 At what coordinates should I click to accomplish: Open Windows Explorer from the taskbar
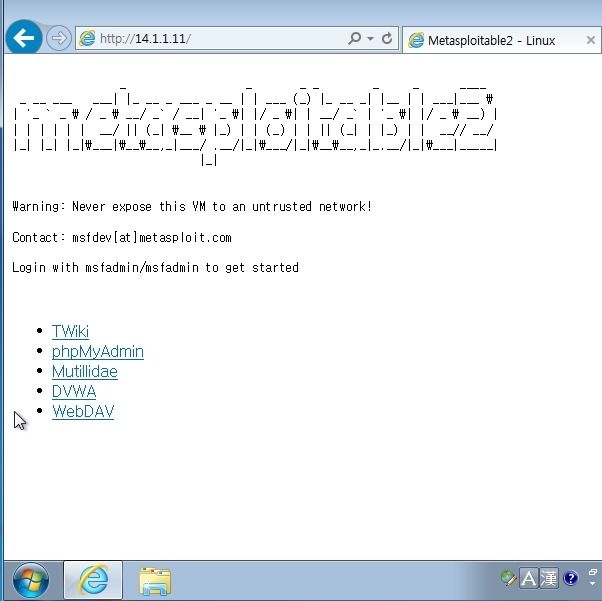click(155, 581)
